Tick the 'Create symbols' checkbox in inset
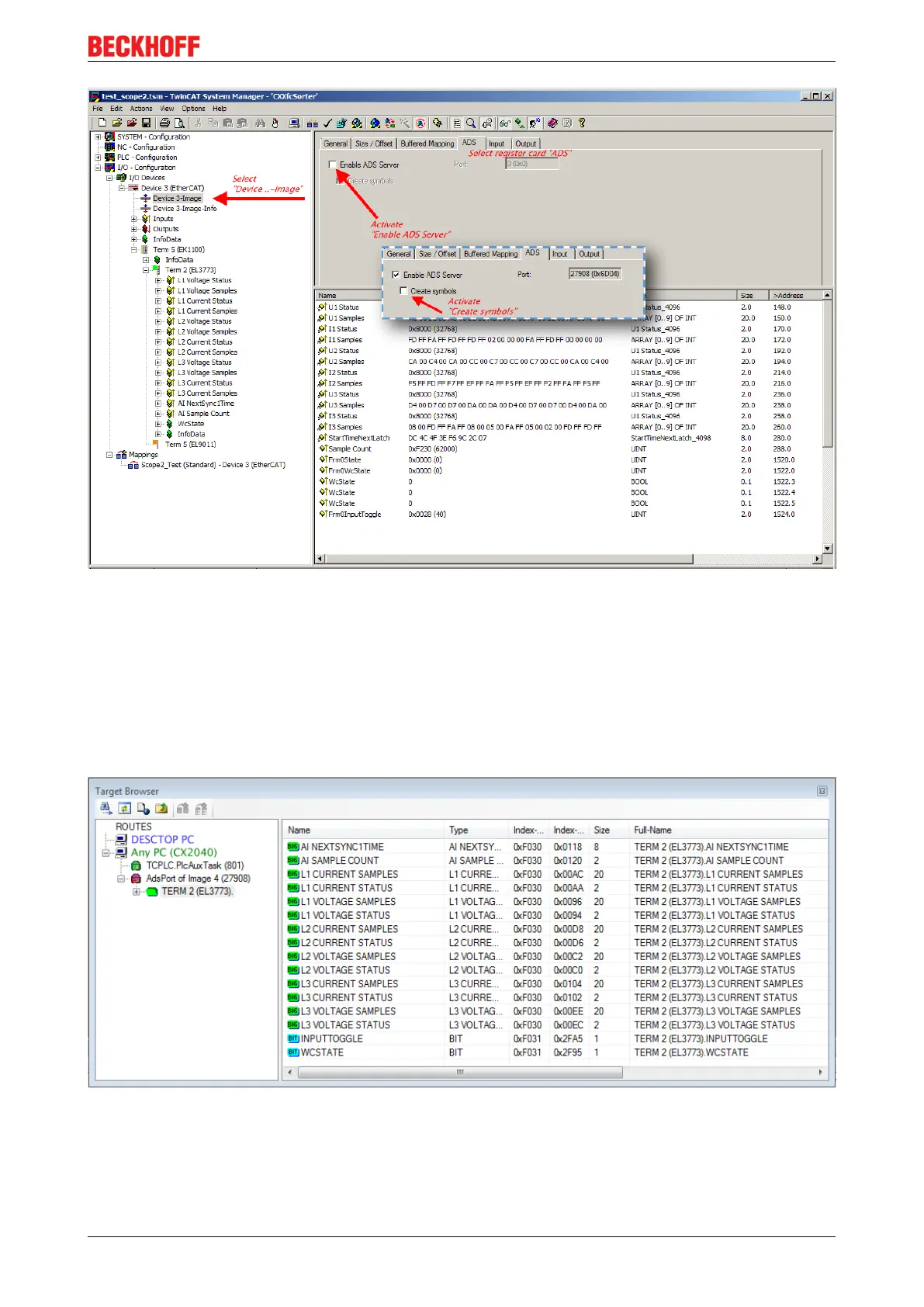This screenshot has width=924, height=1307. [x=403, y=291]
